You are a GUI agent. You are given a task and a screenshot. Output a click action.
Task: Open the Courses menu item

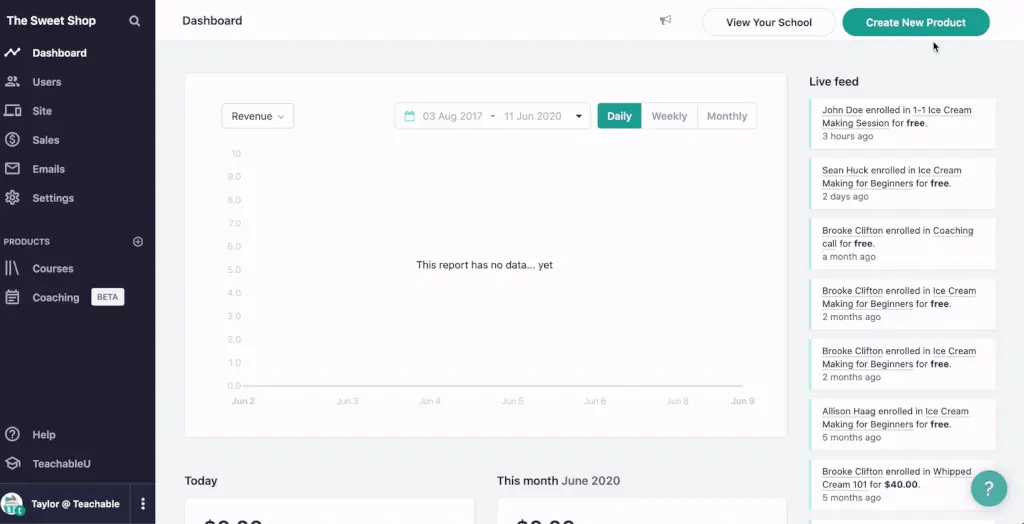(x=53, y=269)
